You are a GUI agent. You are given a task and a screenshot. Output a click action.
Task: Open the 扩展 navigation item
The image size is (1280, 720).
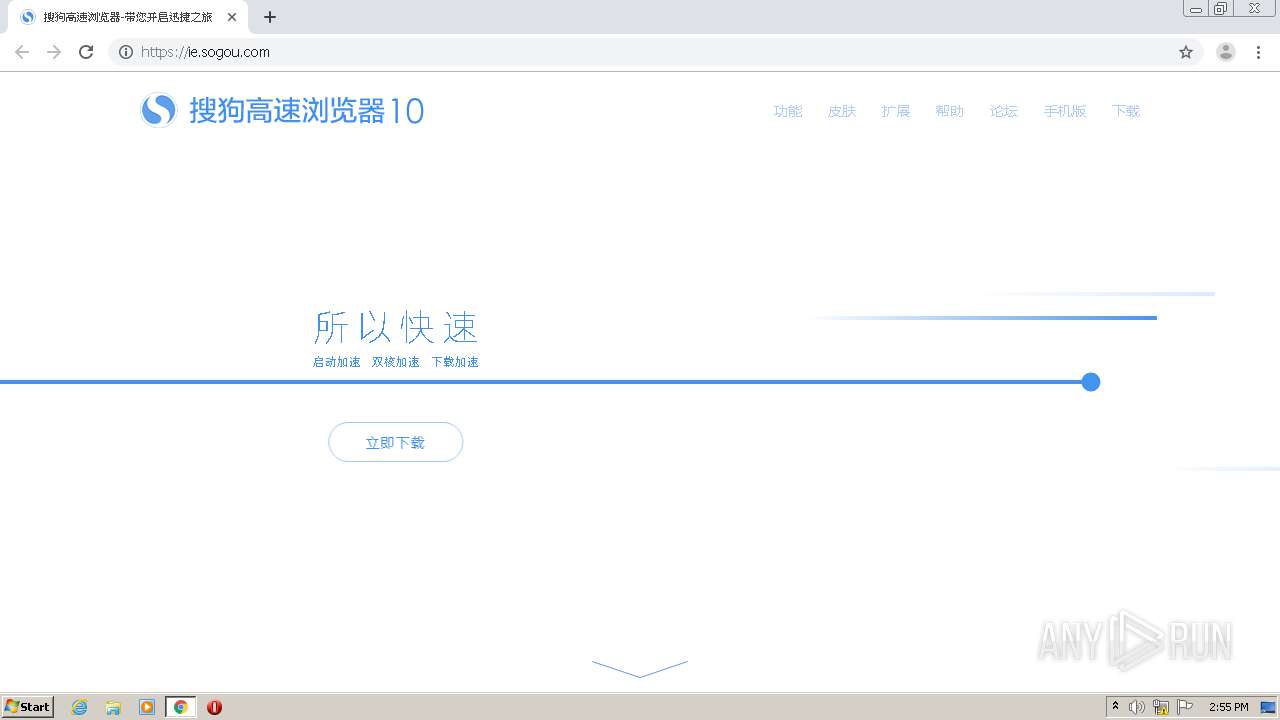click(x=896, y=111)
